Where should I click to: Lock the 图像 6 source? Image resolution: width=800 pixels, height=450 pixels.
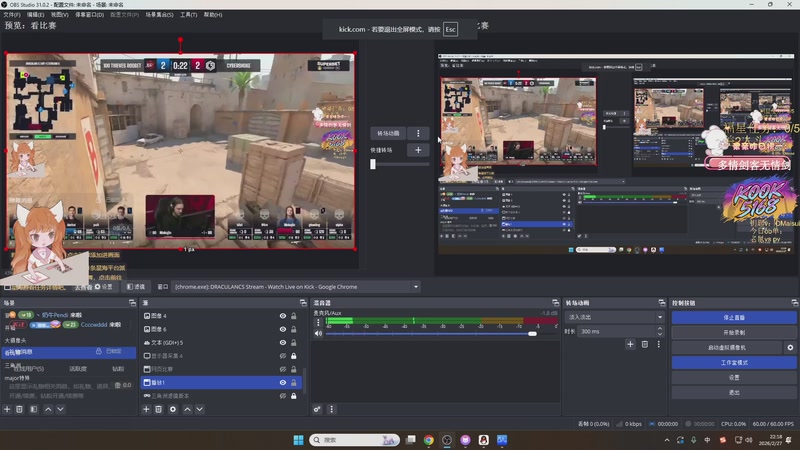(294, 329)
